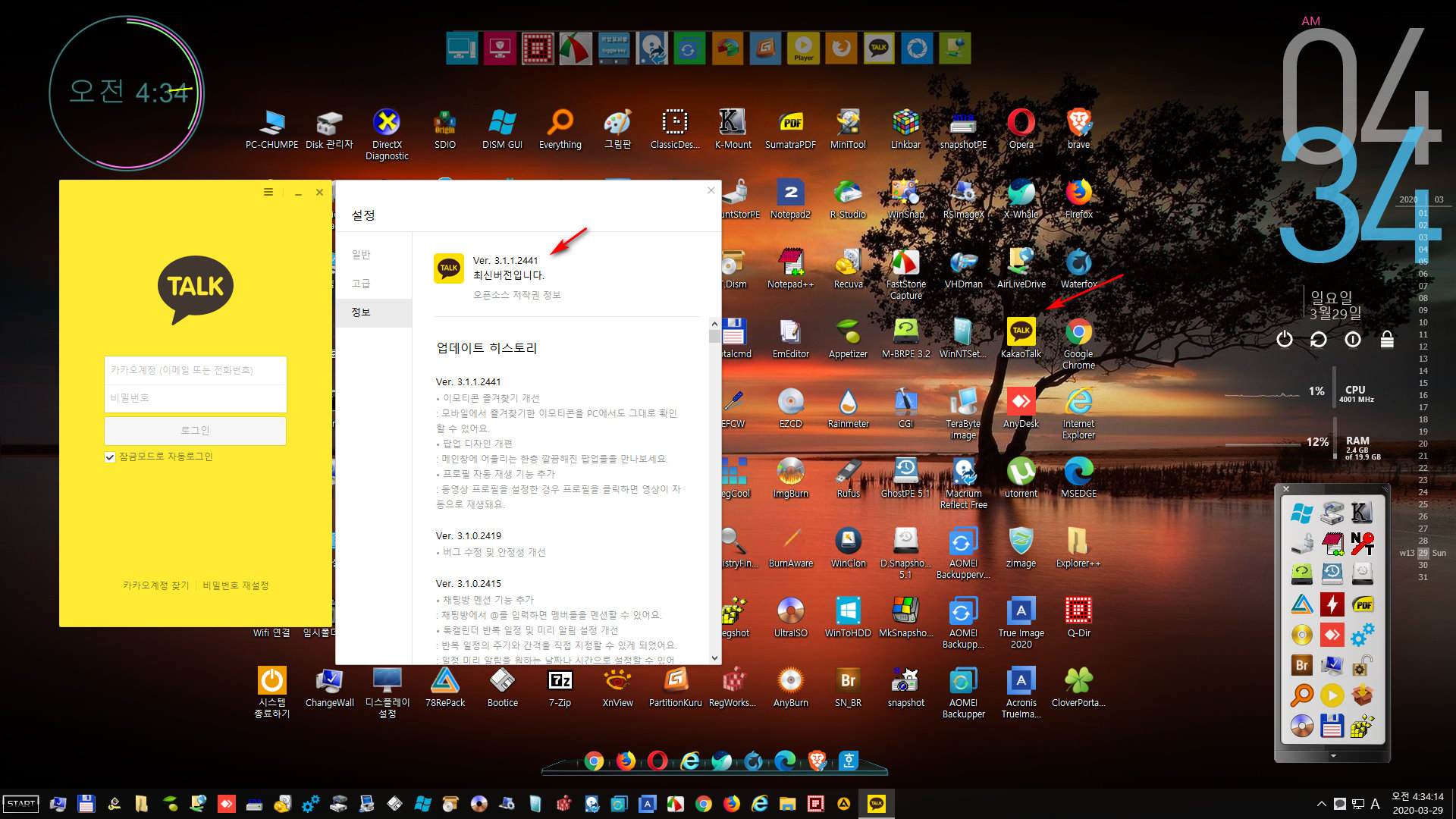Launch the MiniTool desktop icon
Image resolution: width=1456 pixels, height=819 pixels.
point(848,129)
